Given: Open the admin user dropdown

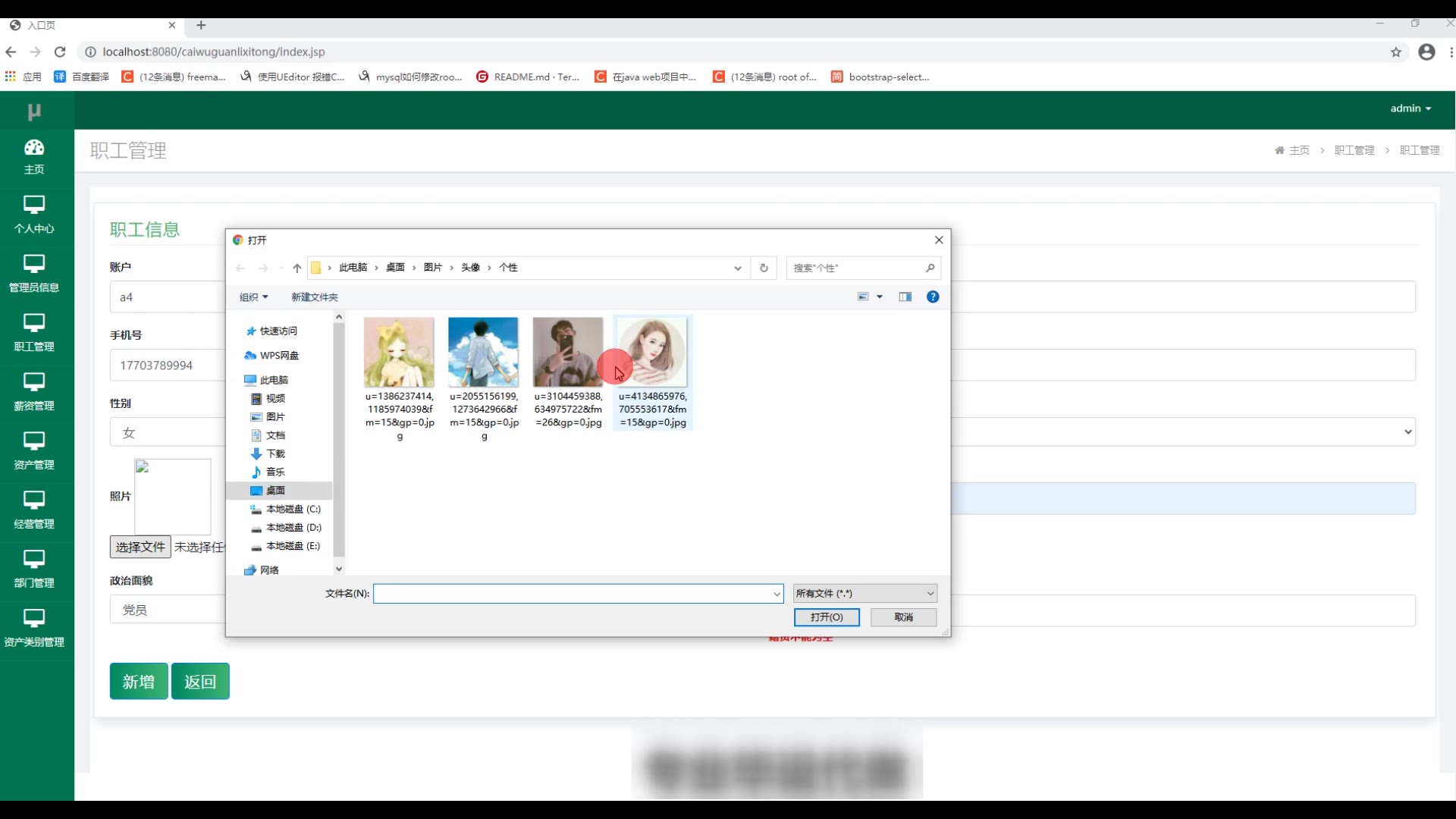Looking at the screenshot, I should (1410, 108).
